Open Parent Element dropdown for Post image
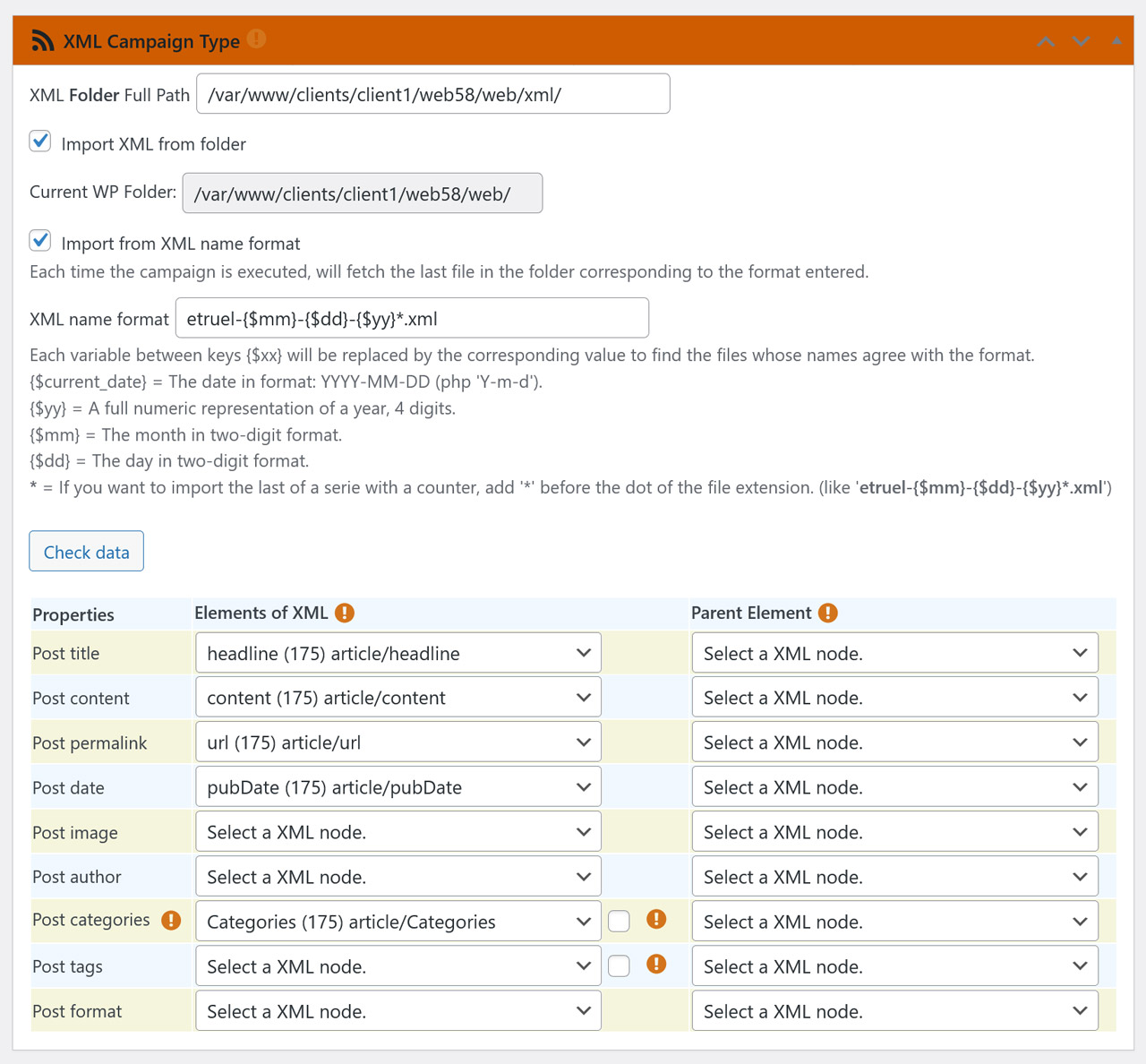Image resolution: width=1146 pixels, height=1064 pixels. (895, 832)
